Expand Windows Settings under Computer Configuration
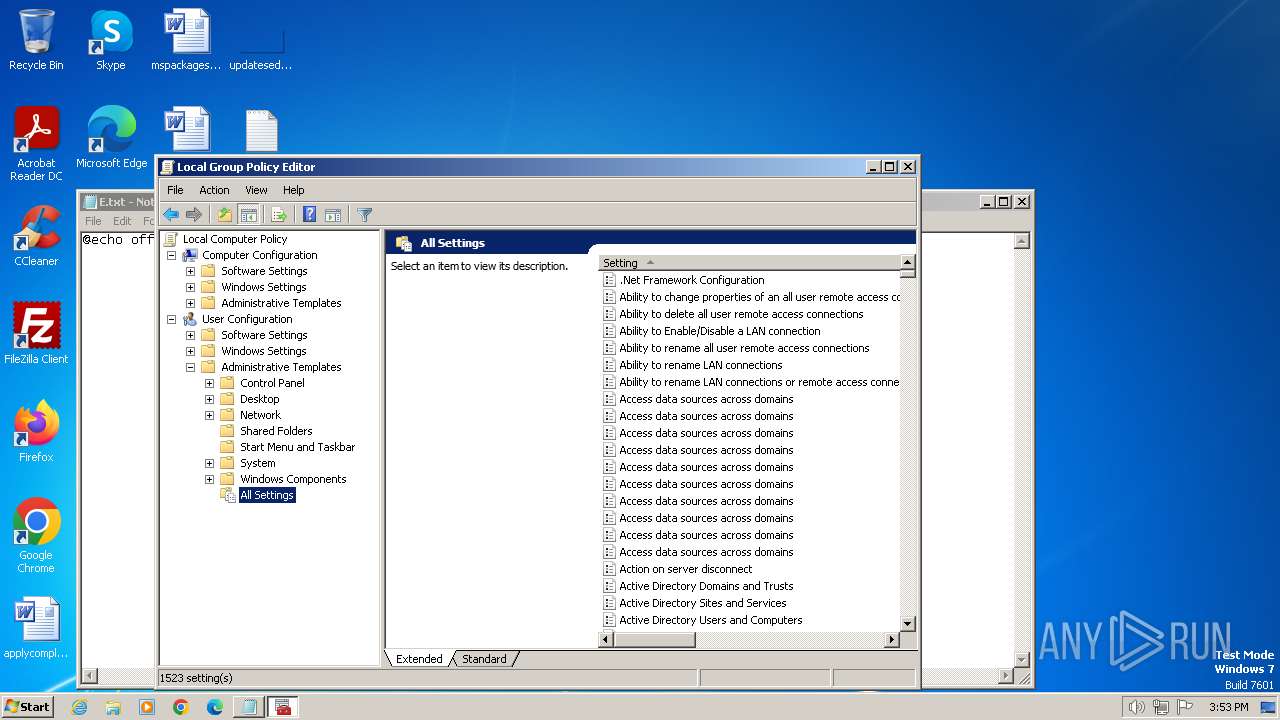Image resolution: width=1280 pixels, height=720 pixels. (x=190, y=287)
